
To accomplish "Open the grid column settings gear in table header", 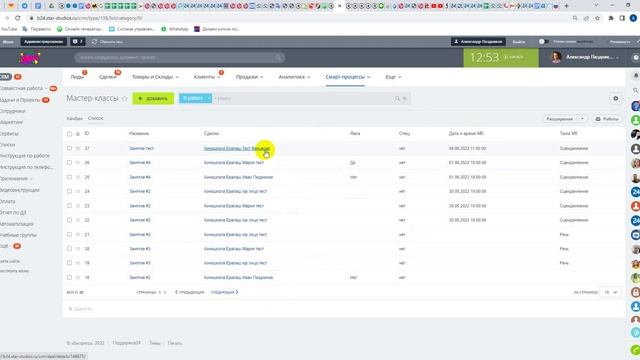I will point(78,134).
